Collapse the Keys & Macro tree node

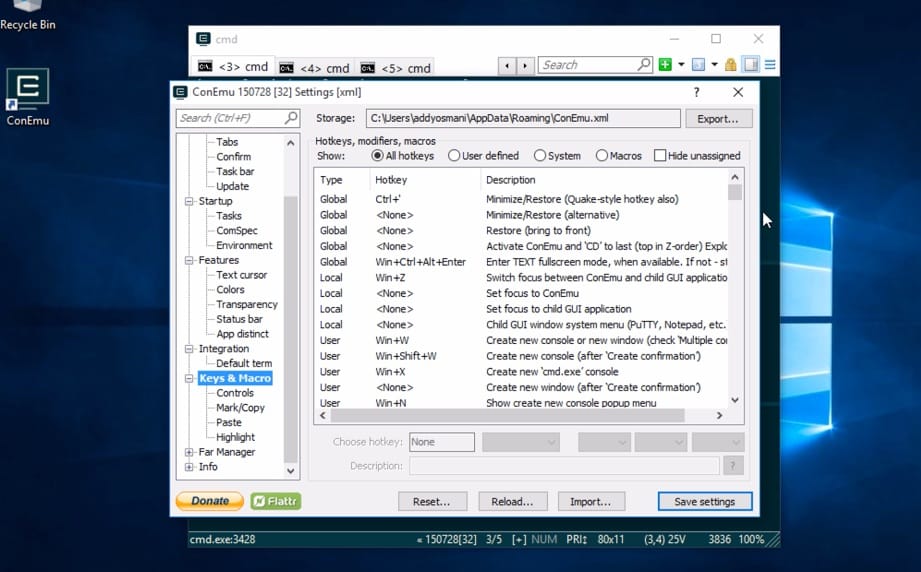(190, 379)
